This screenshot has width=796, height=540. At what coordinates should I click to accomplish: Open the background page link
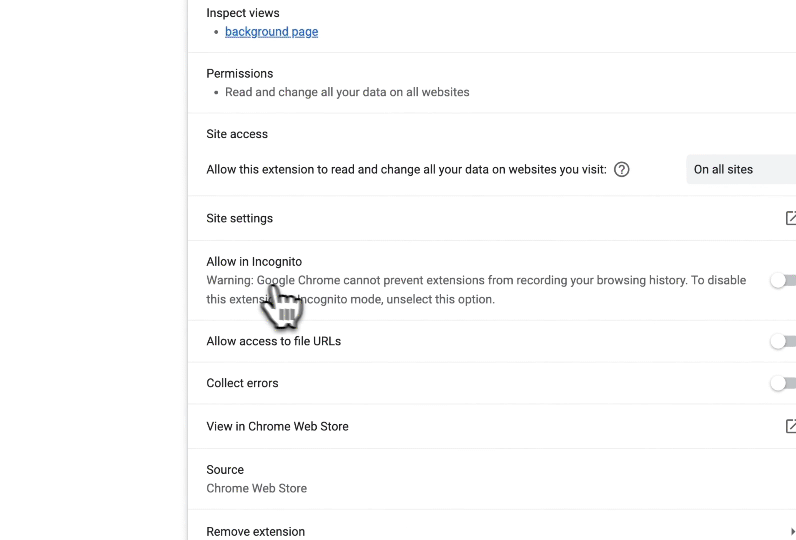tap(271, 32)
